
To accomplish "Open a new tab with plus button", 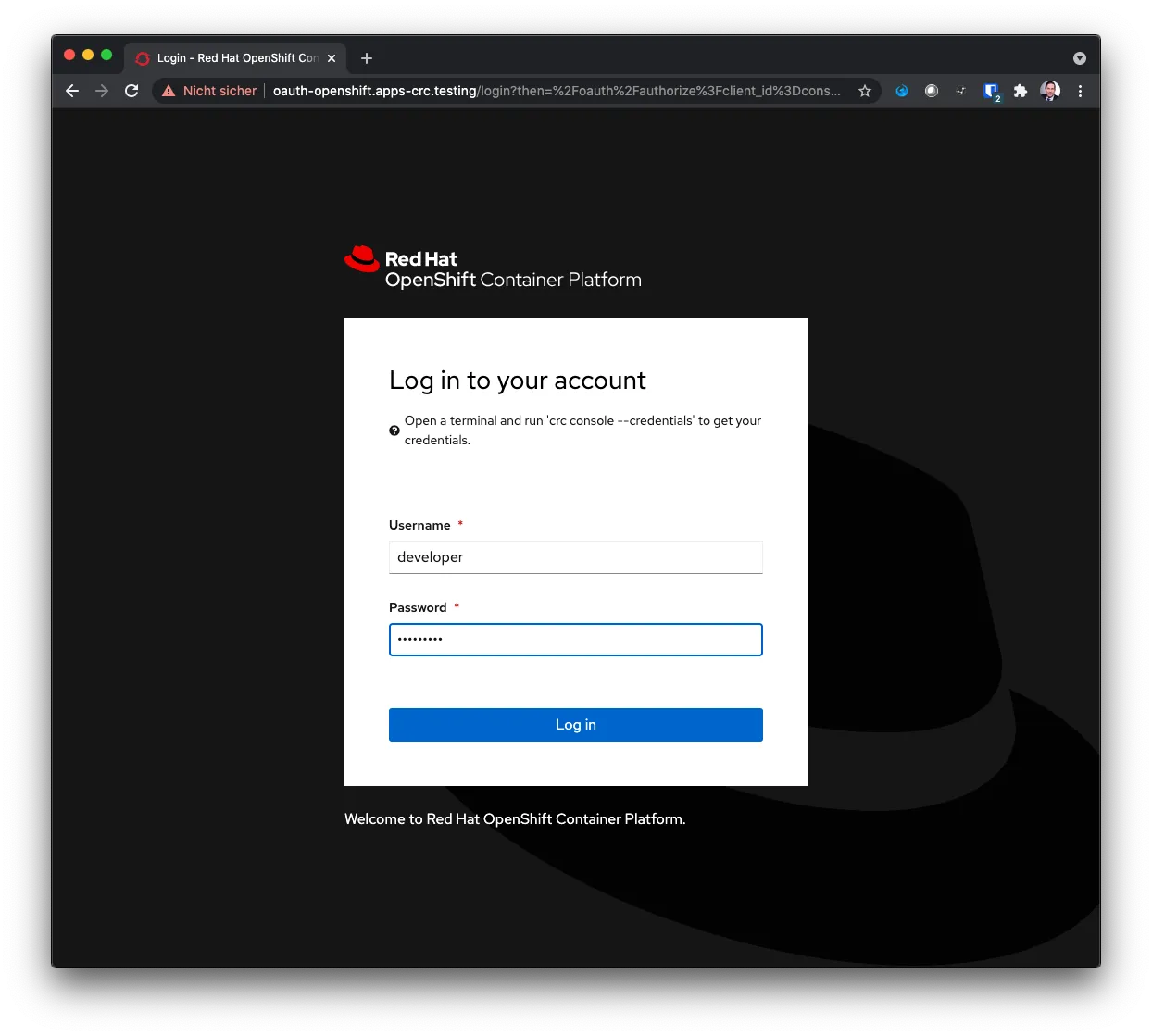I will pos(367,58).
